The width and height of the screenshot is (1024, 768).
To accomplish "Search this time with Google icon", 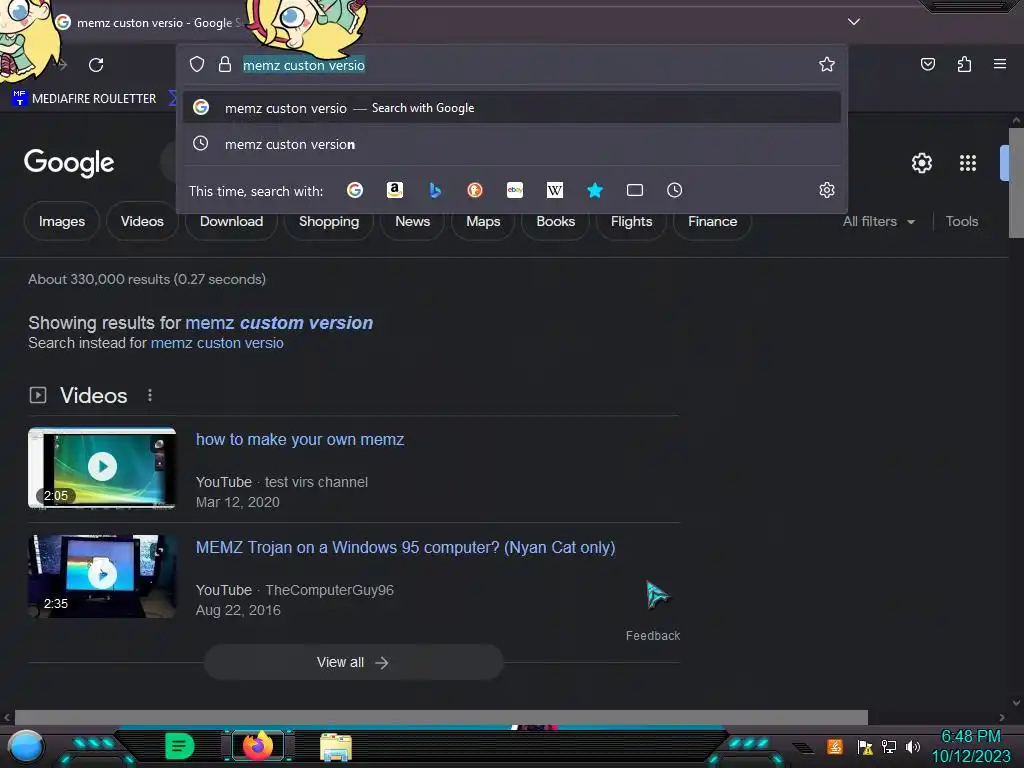I will (x=355, y=190).
